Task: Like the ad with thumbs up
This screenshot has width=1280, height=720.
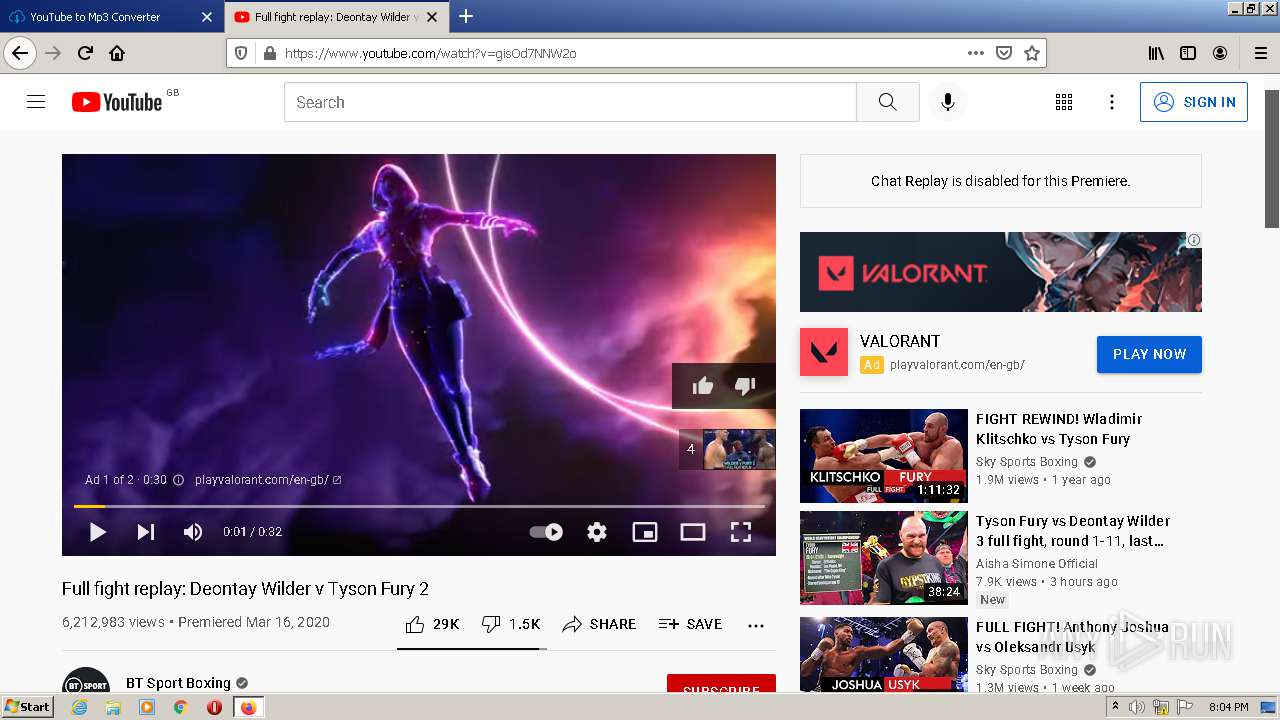Action: (x=703, y=385)
